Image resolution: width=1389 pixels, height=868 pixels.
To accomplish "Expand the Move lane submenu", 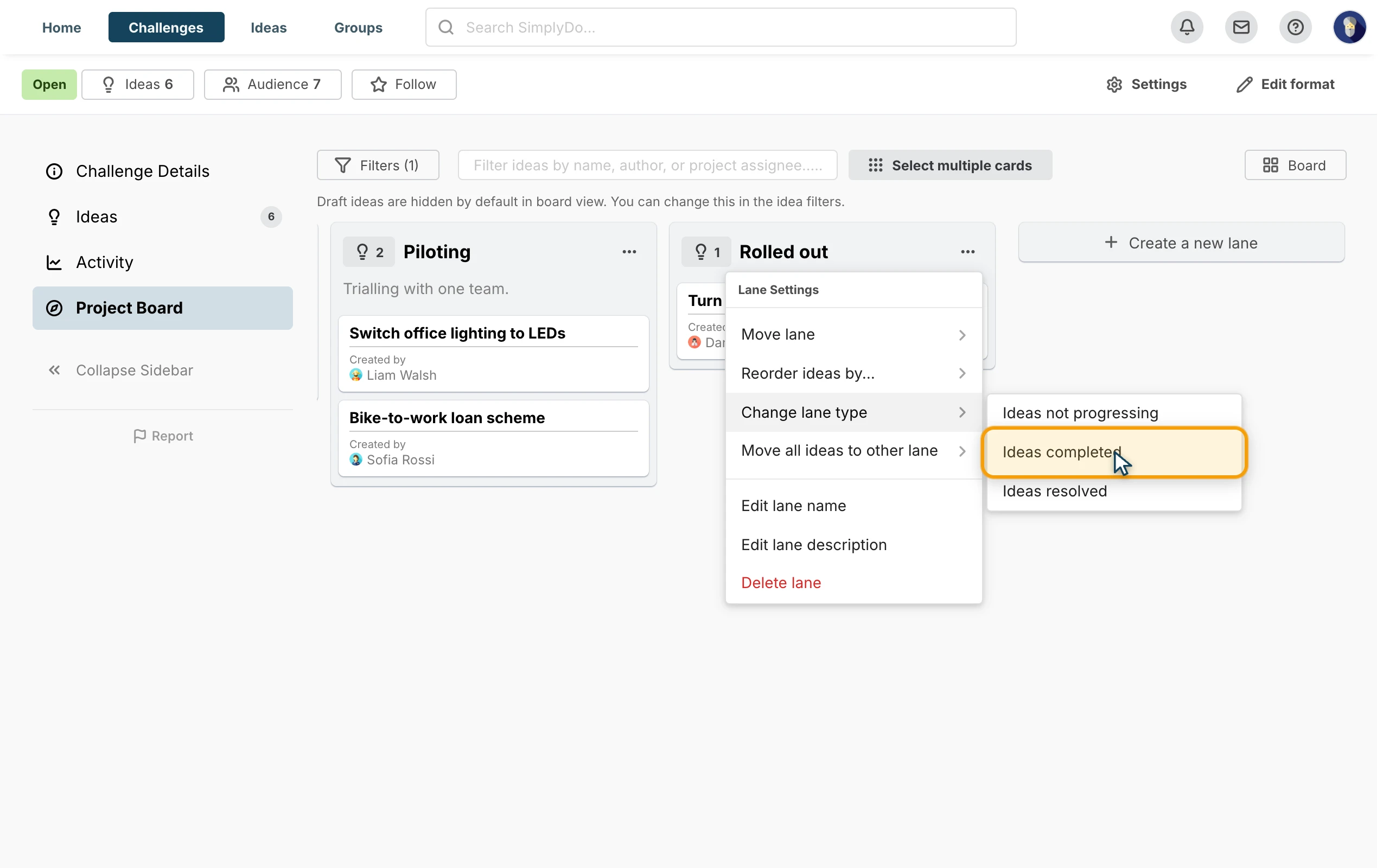I will (x=853, y=334).
